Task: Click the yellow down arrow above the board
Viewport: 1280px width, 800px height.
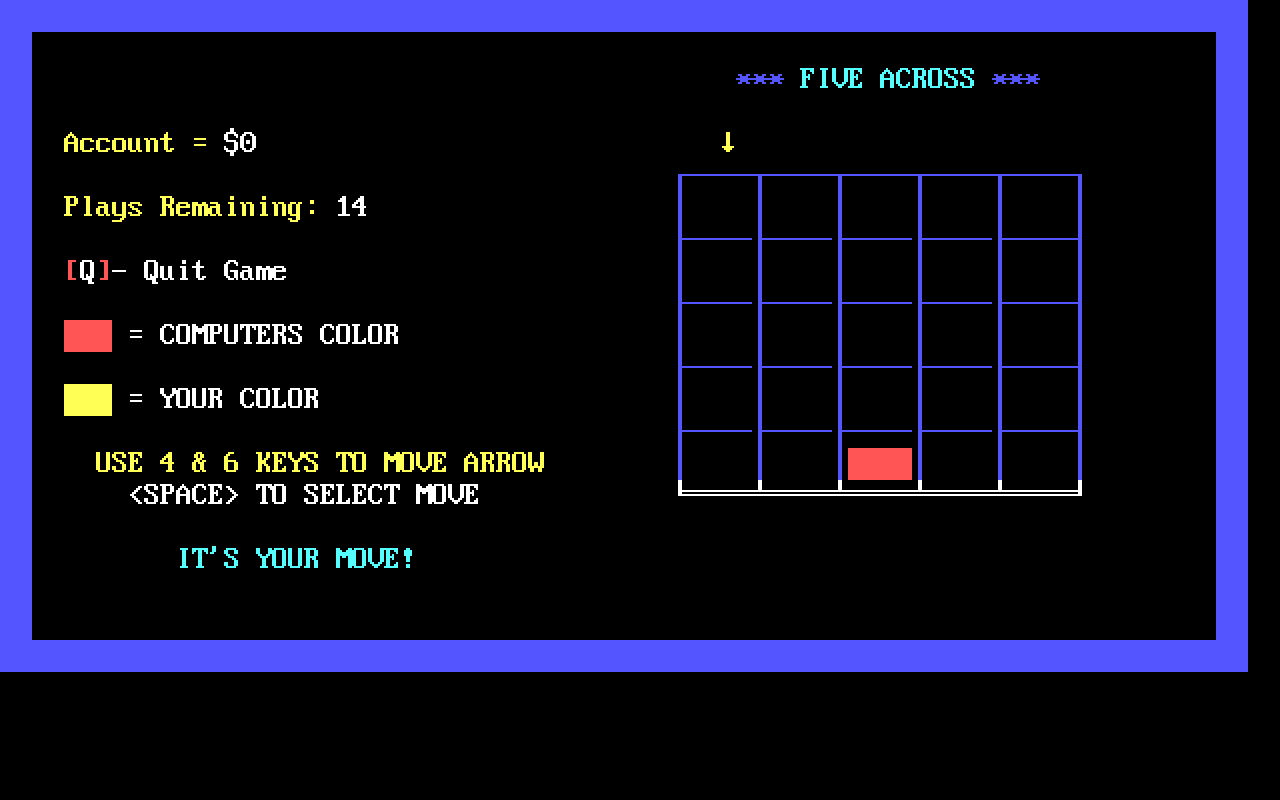Action: 728,142
